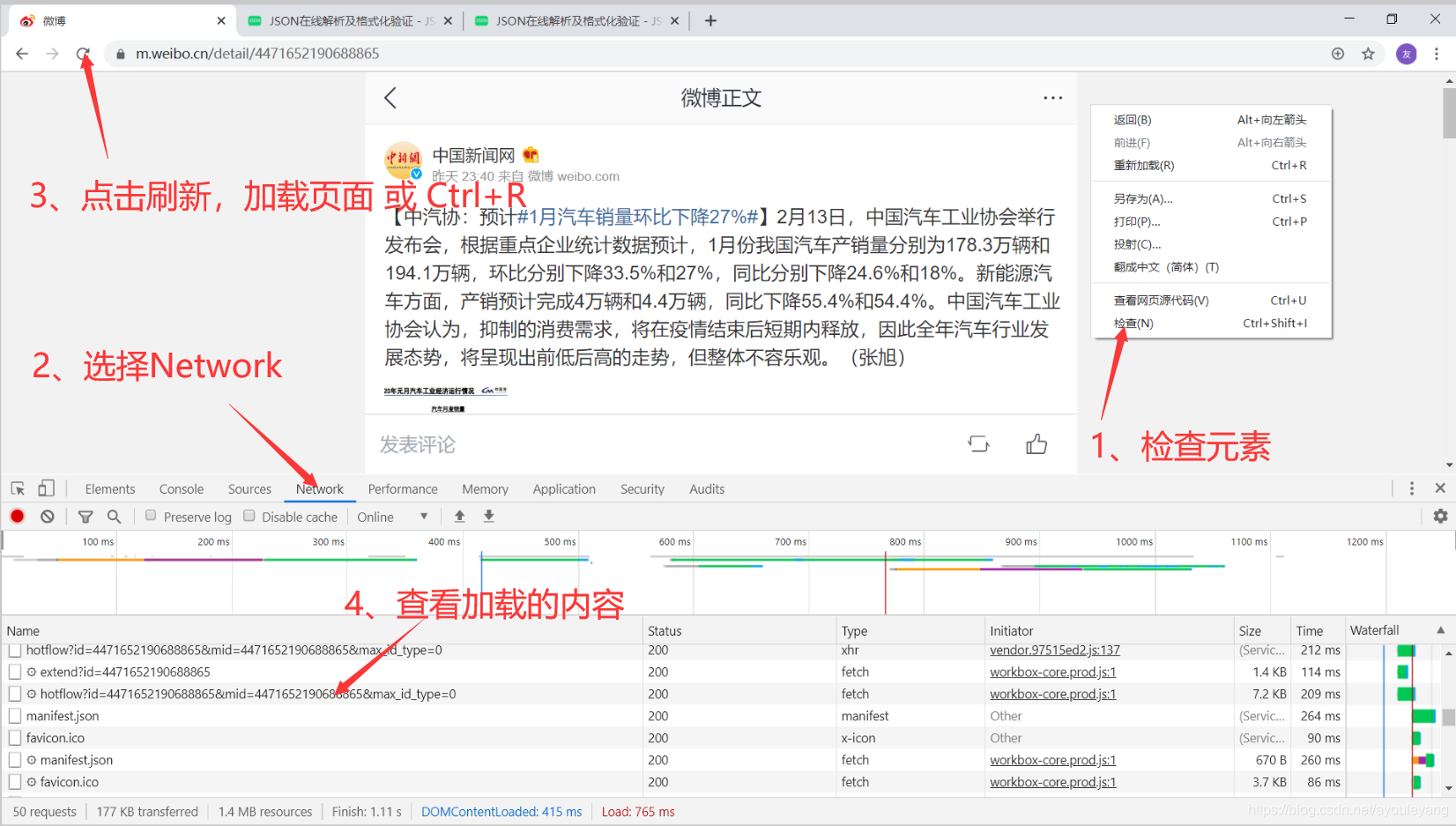Screen dimensions: 1456x826
Task: Select the Network tab
Action: [x=320, y=489]
